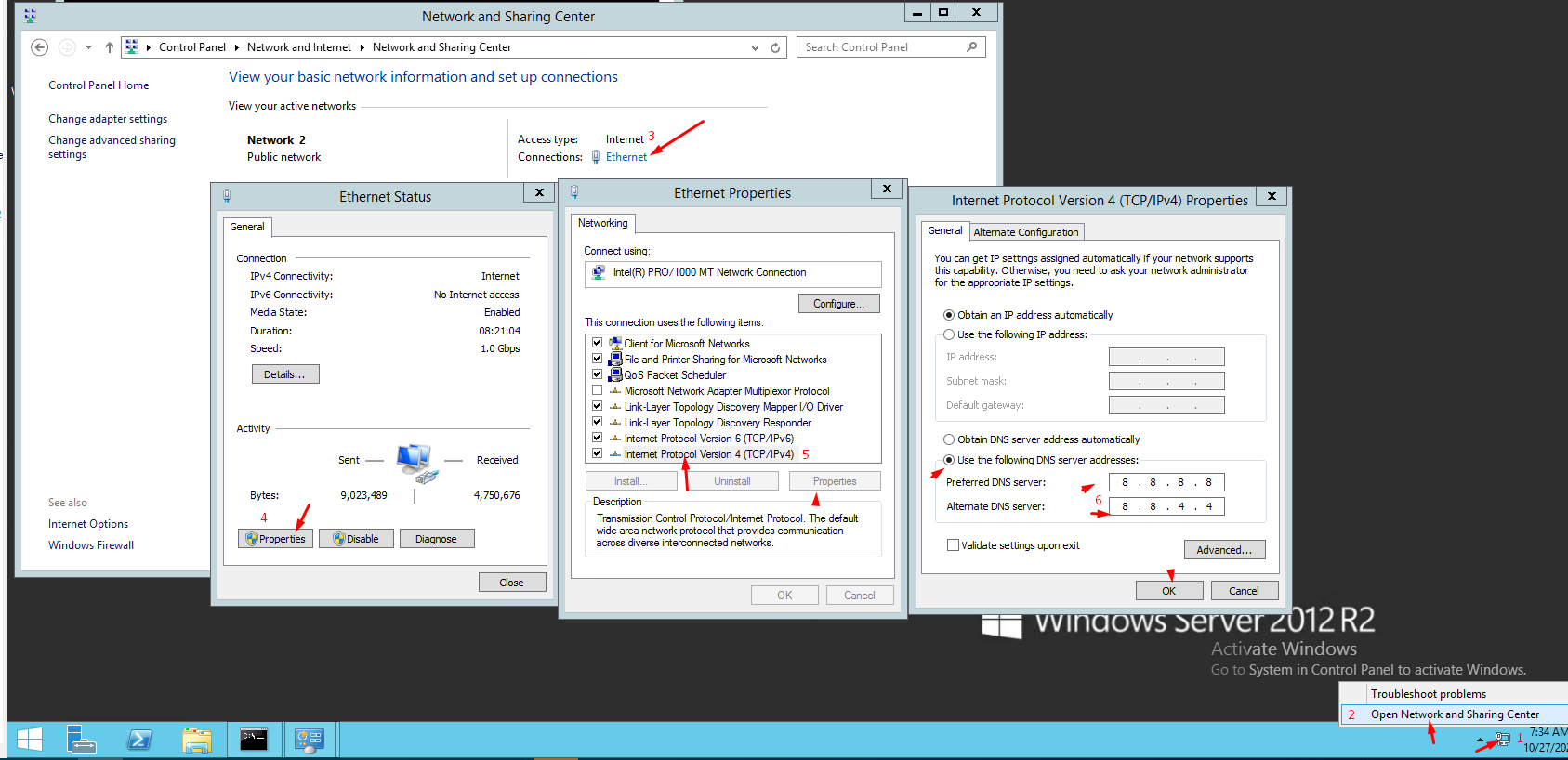
Task: Click the network activity computers icon in Ethernet Status
Action: [416, 464]
